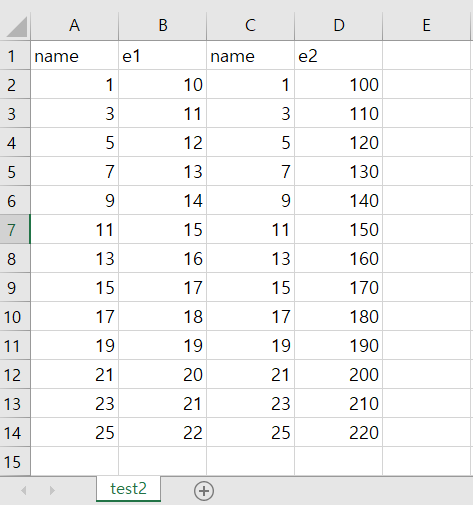The height and width of the screenshot is (505, 473).
Task: Select row 4 header
Action: click(x=15, y=142)
